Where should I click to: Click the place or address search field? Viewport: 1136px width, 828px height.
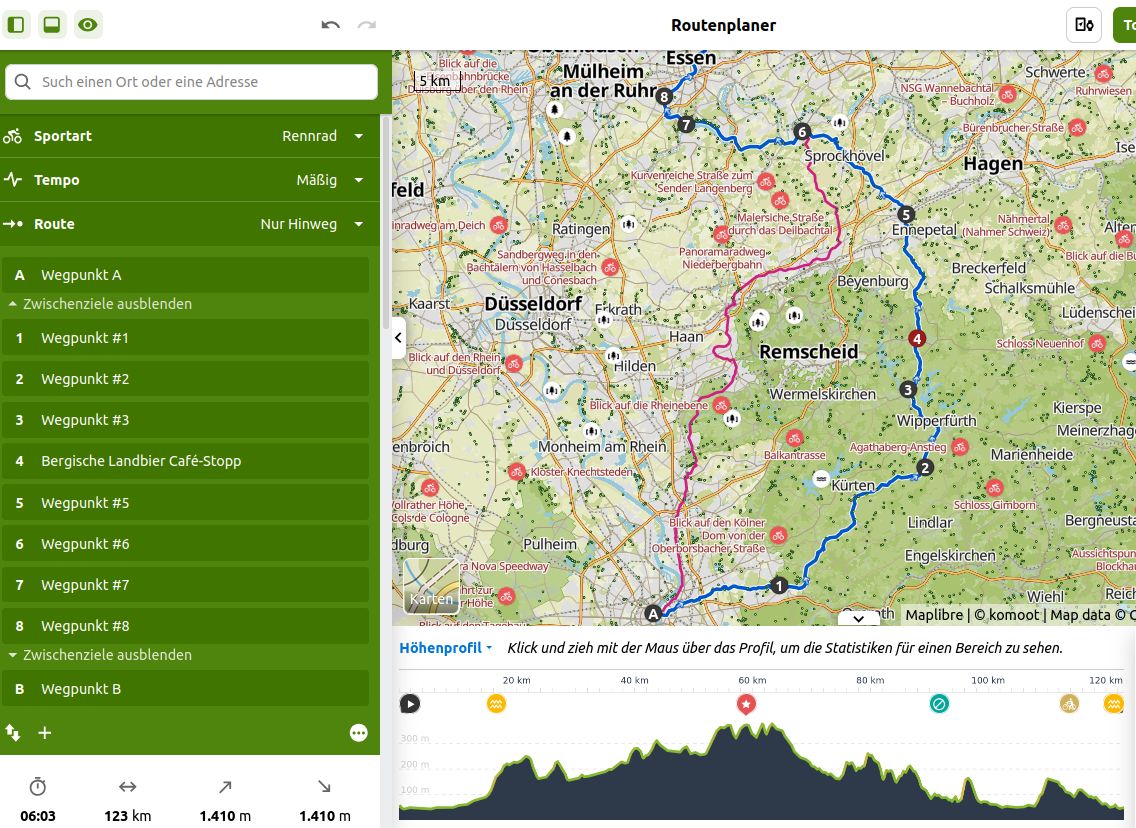(192, 82)
